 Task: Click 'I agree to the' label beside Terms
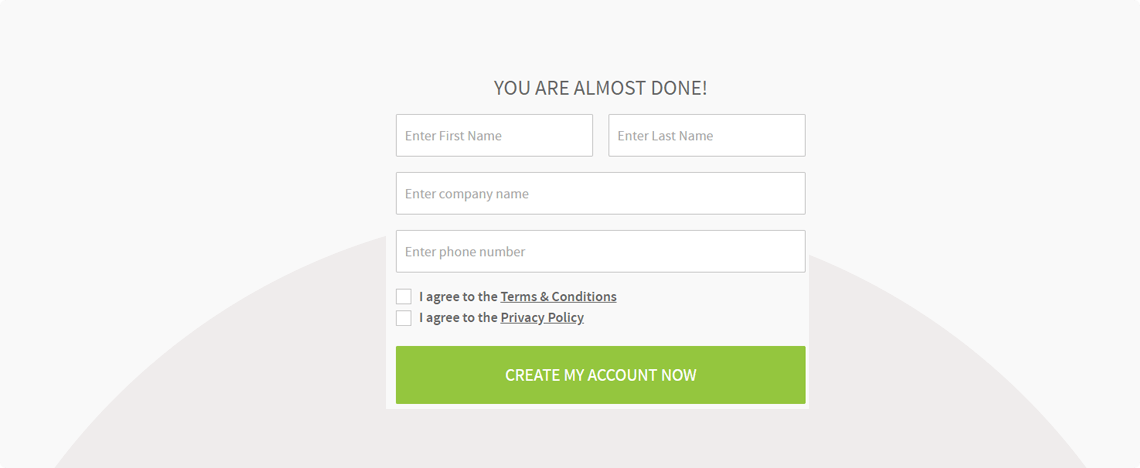point(458,296)
